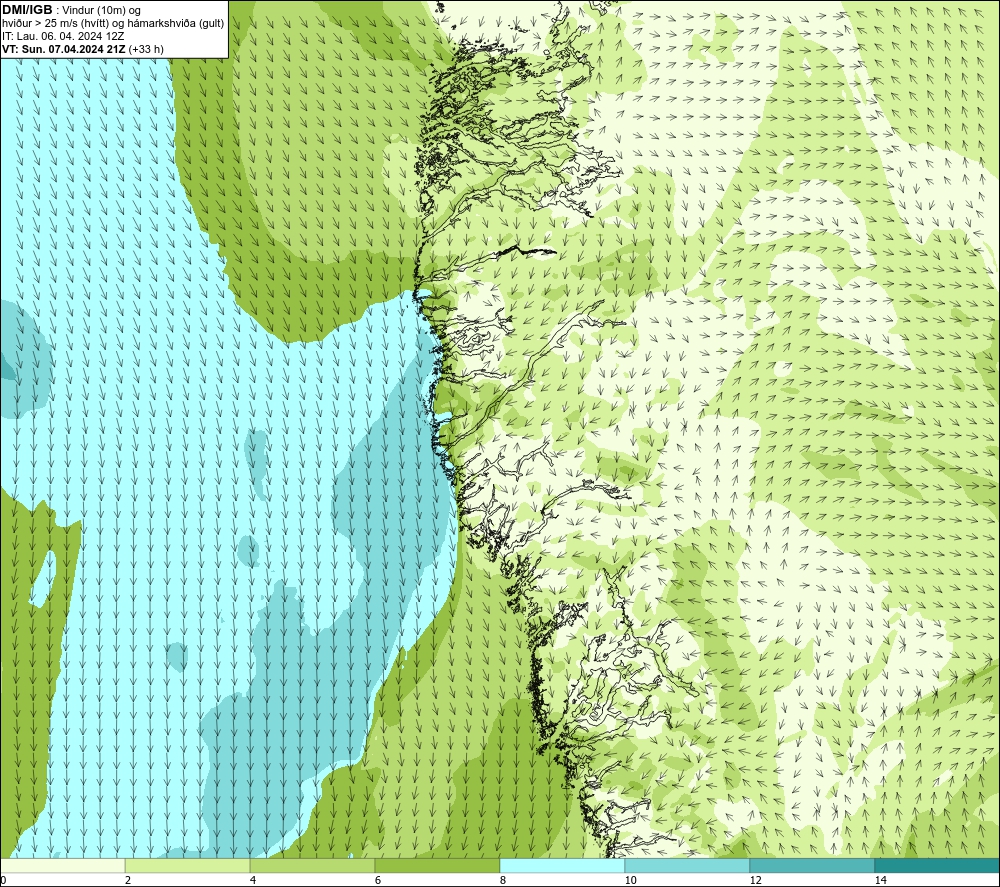
Task: Click the 10–12 m/s cyan legend swatch
Action: point(688,865)
